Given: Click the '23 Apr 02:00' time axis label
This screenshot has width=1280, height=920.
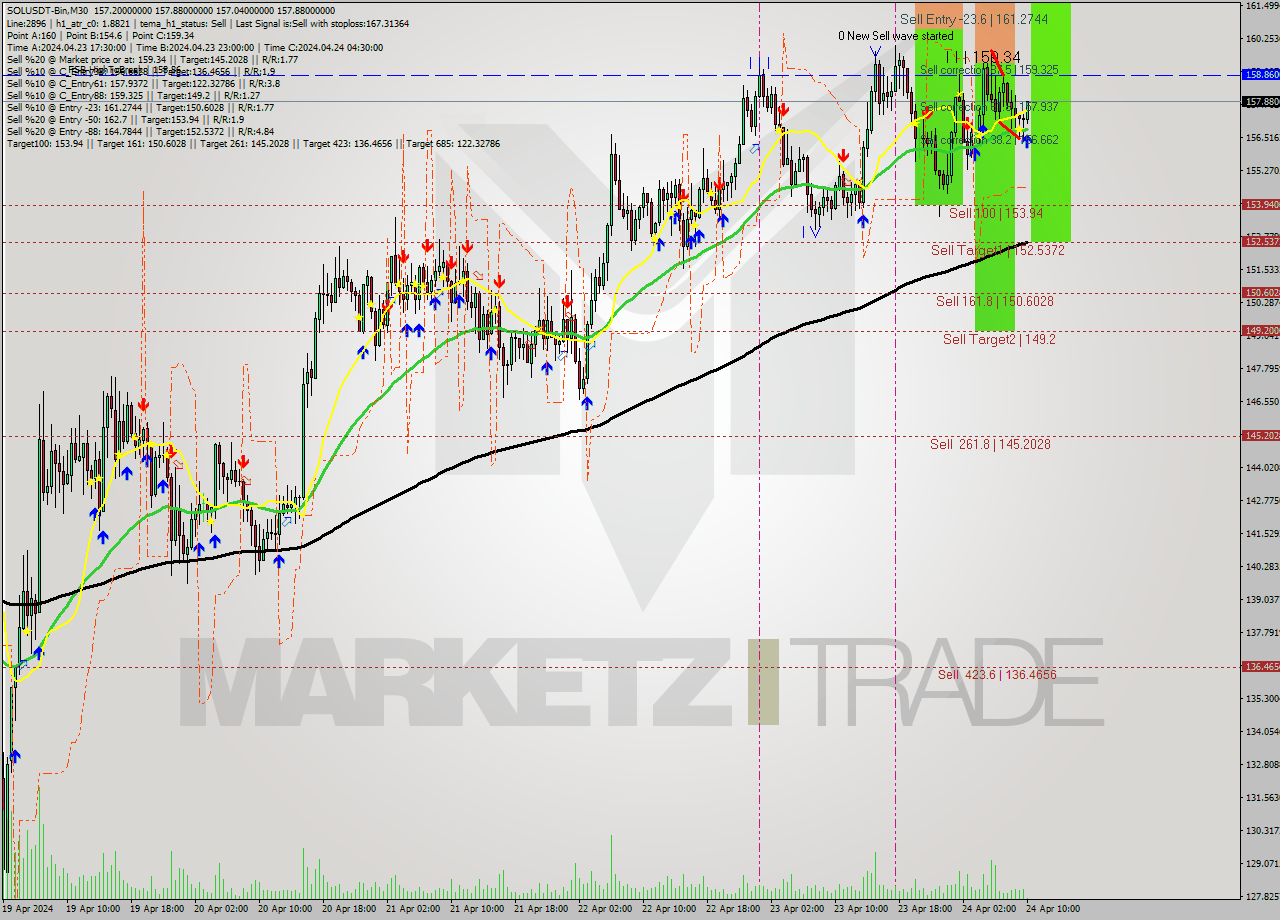Looking at the screenshot, I should (x=797, y=909).
